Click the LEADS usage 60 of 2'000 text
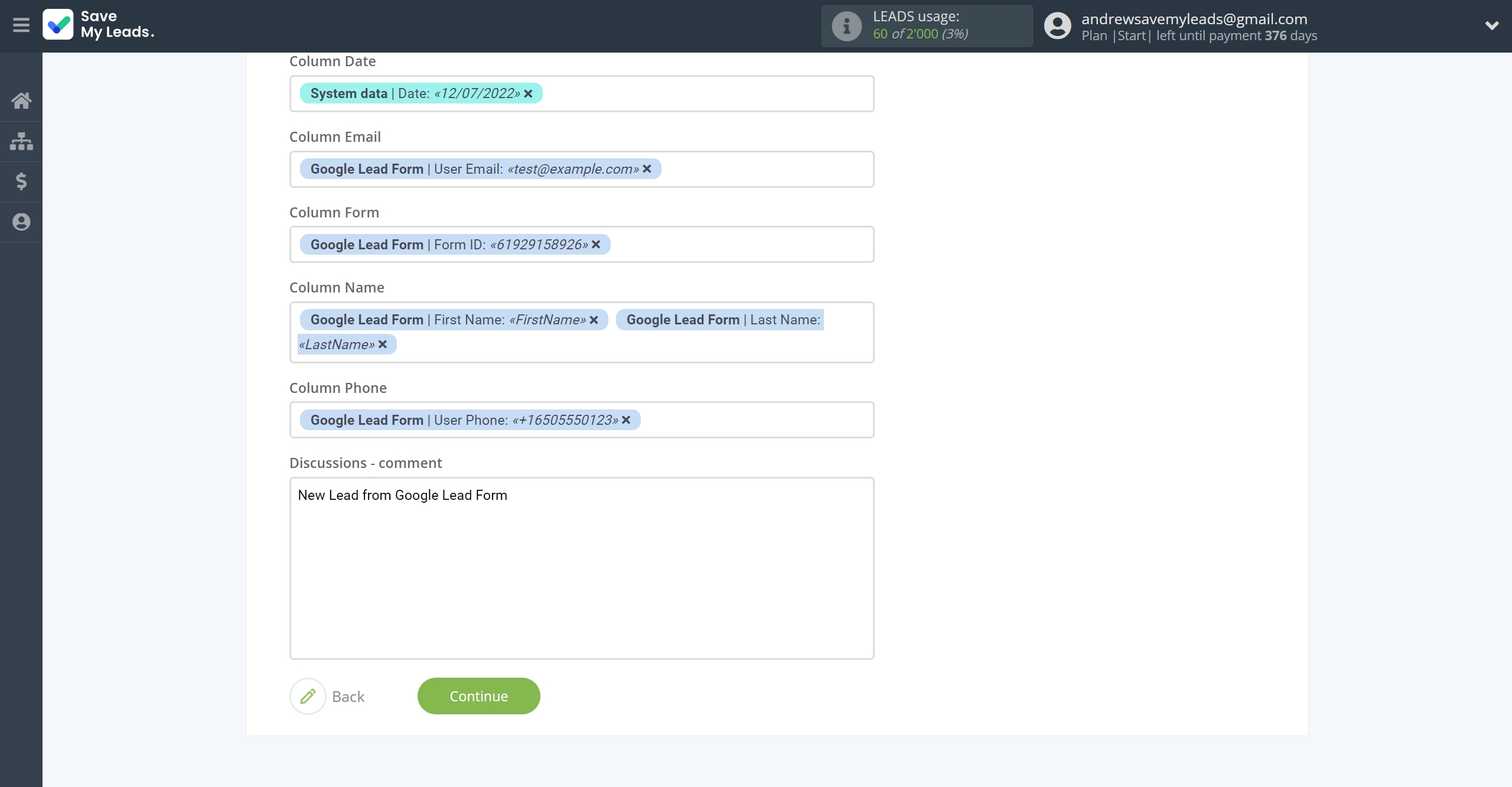1512x787 pixels. coord(921,34)
